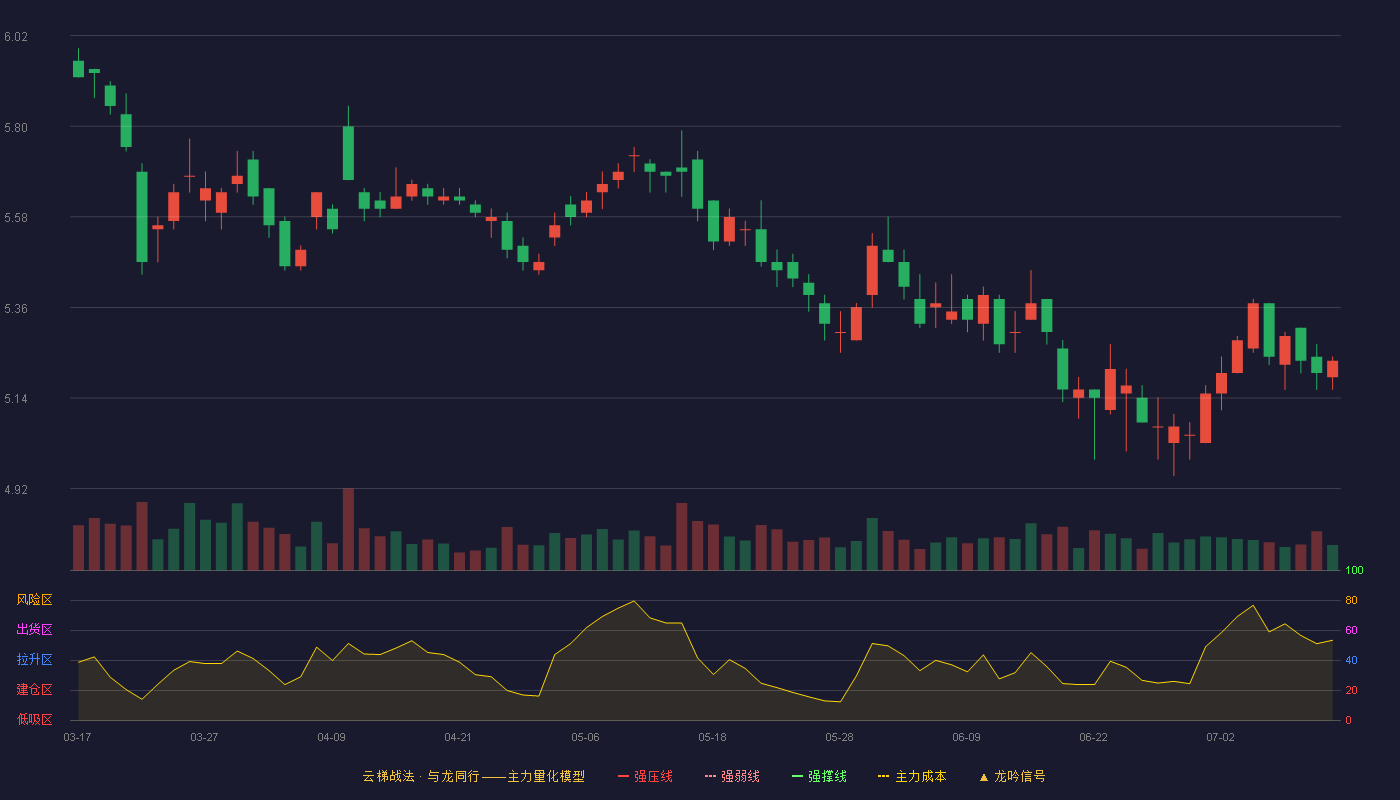Click the 主力成本 dashed yellow legend icon
The height and width of the screenshot is (800, 1400).
pos(883,776)
